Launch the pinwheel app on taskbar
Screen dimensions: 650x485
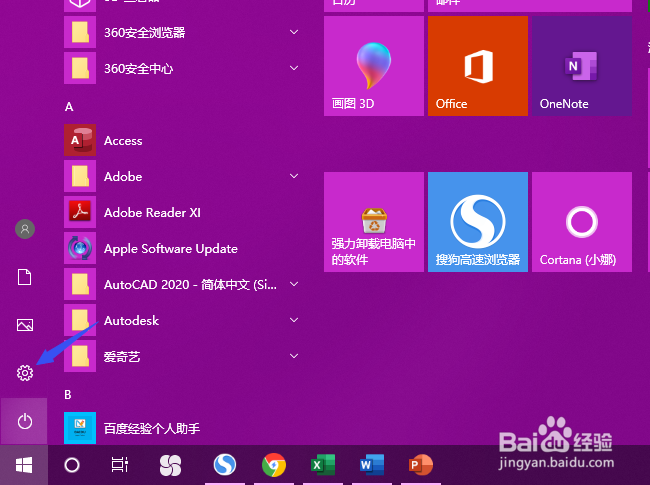[170, 465]
